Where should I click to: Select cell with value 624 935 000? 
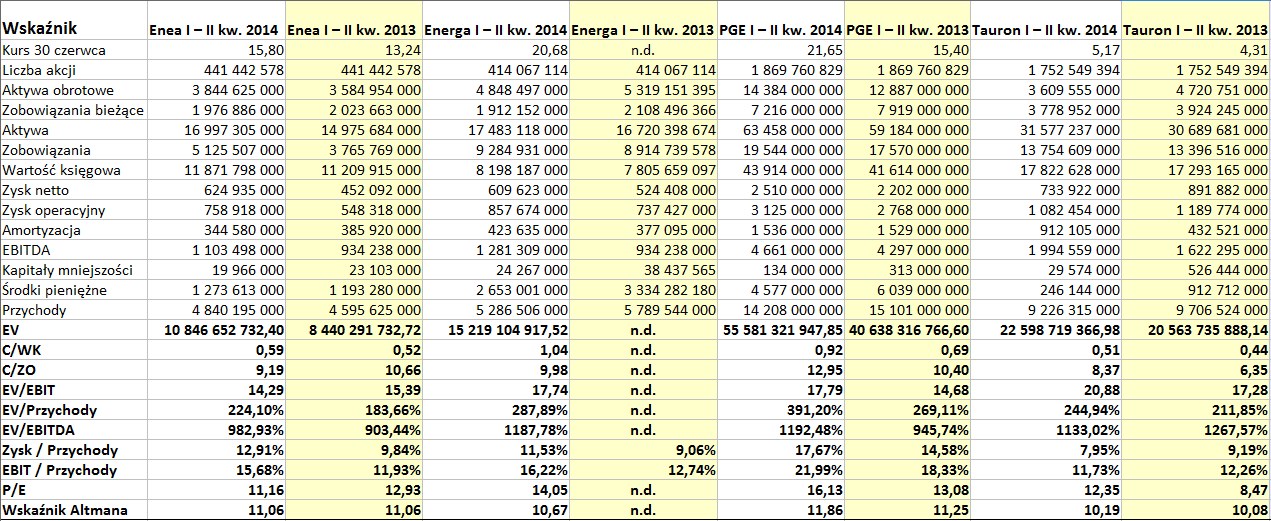(216, 190)
